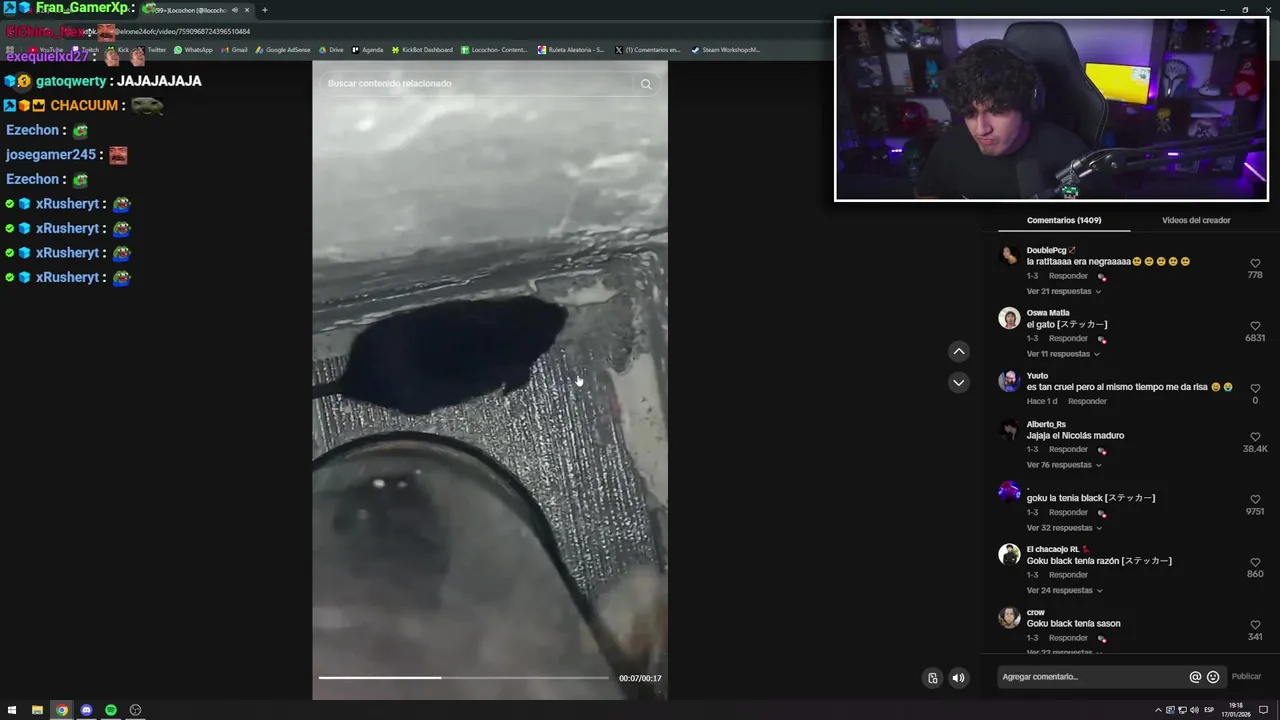Like the 'goku la tenia black' comment

(x=1255, y=499)
